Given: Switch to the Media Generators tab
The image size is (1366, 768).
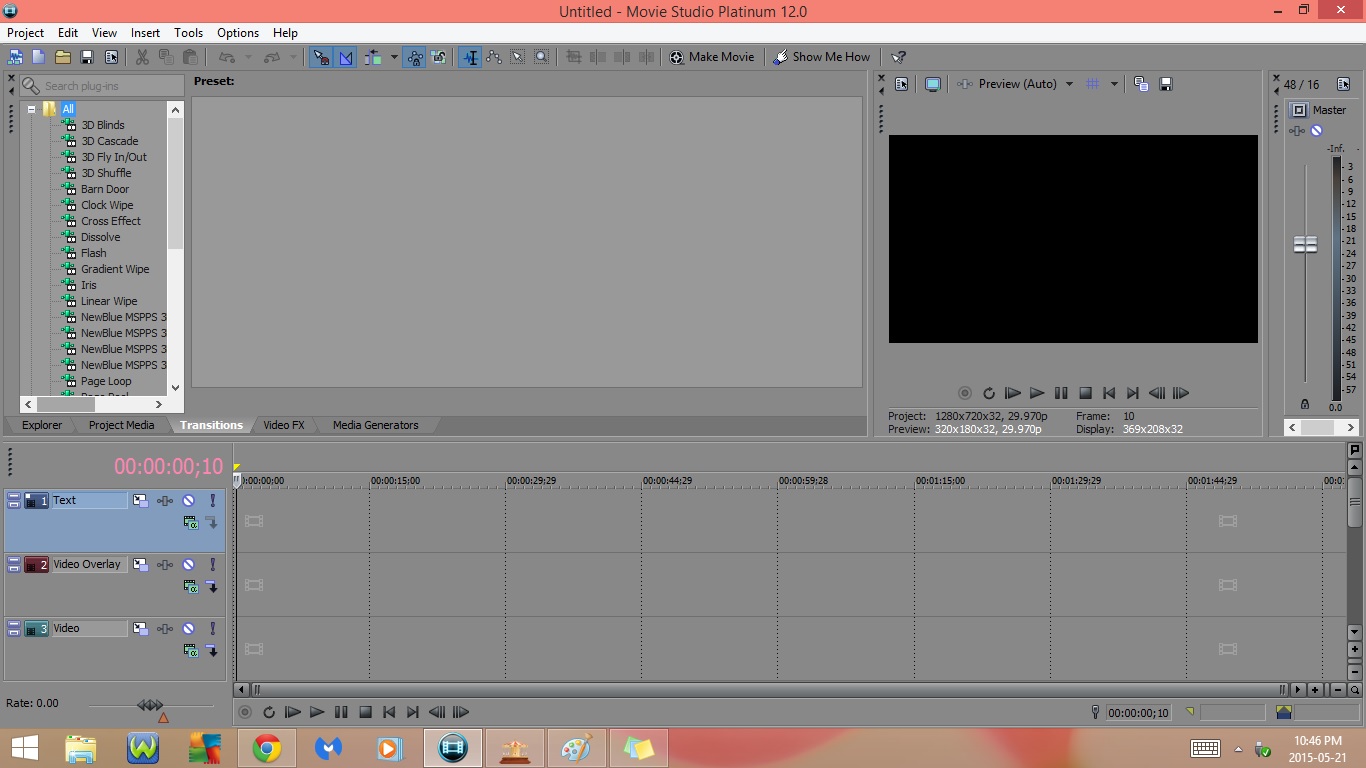Looking at the screenshot, I should point(376,425).
